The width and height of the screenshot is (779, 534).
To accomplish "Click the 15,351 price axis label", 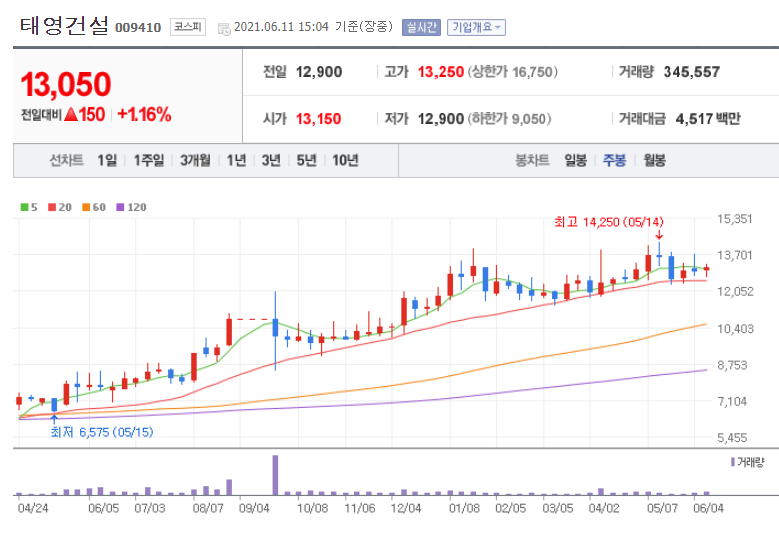I will (x=735, y=219).
